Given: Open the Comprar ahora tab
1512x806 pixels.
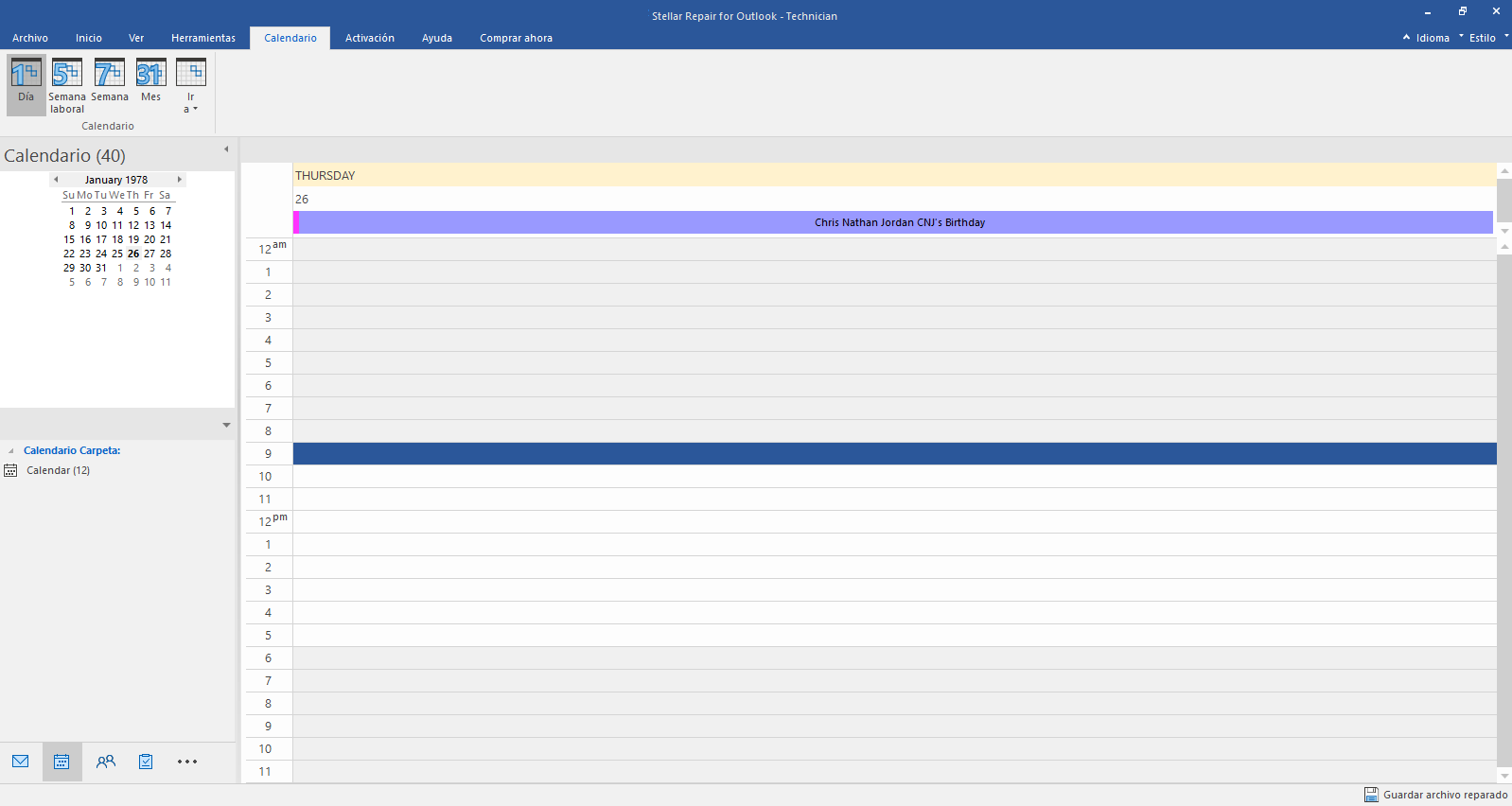Looking at the screenshot, I should pyautogui.click(x=516, y=38).
